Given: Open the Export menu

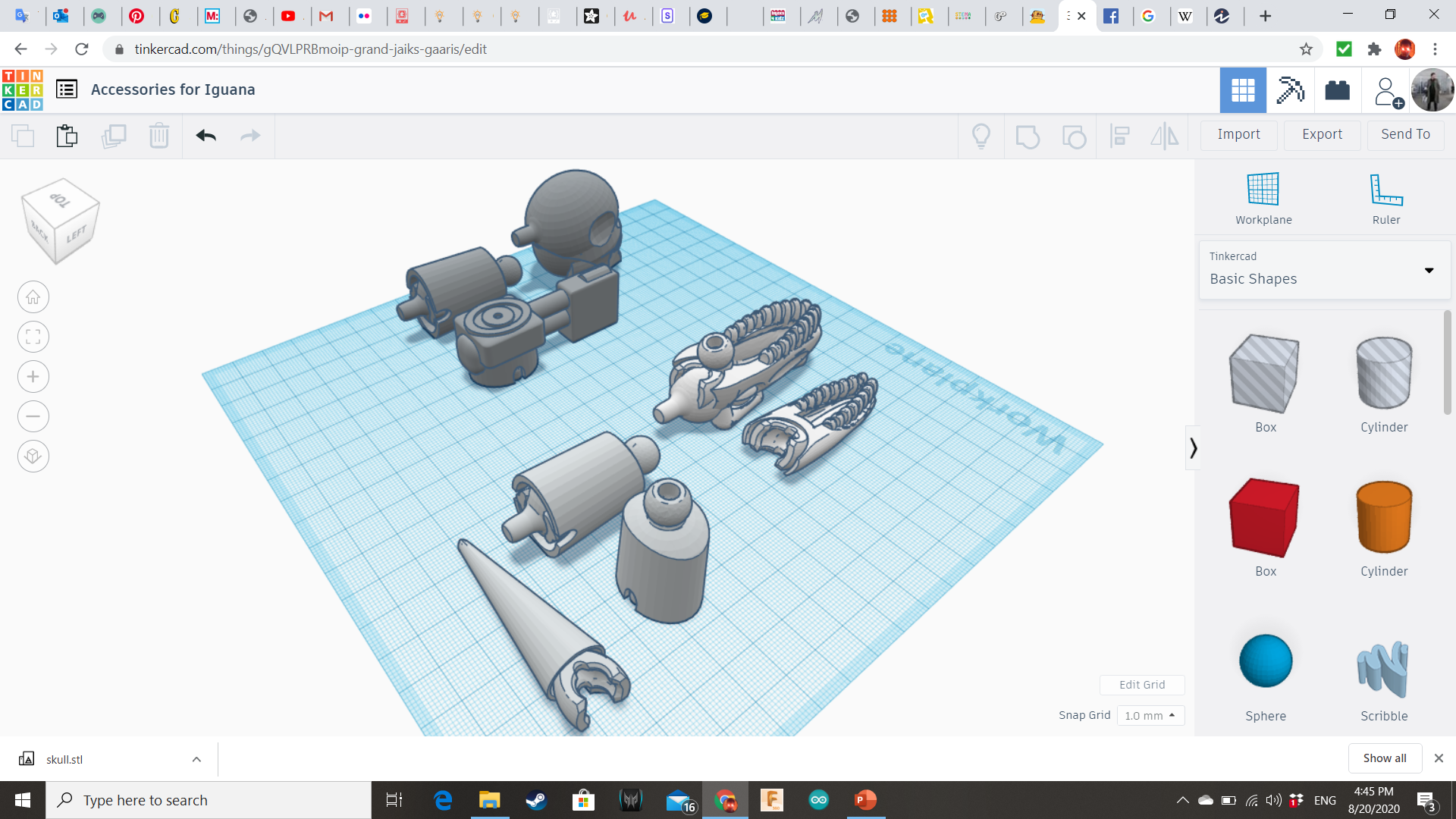Looking at the screenshot, I should tap(1322, 134).
